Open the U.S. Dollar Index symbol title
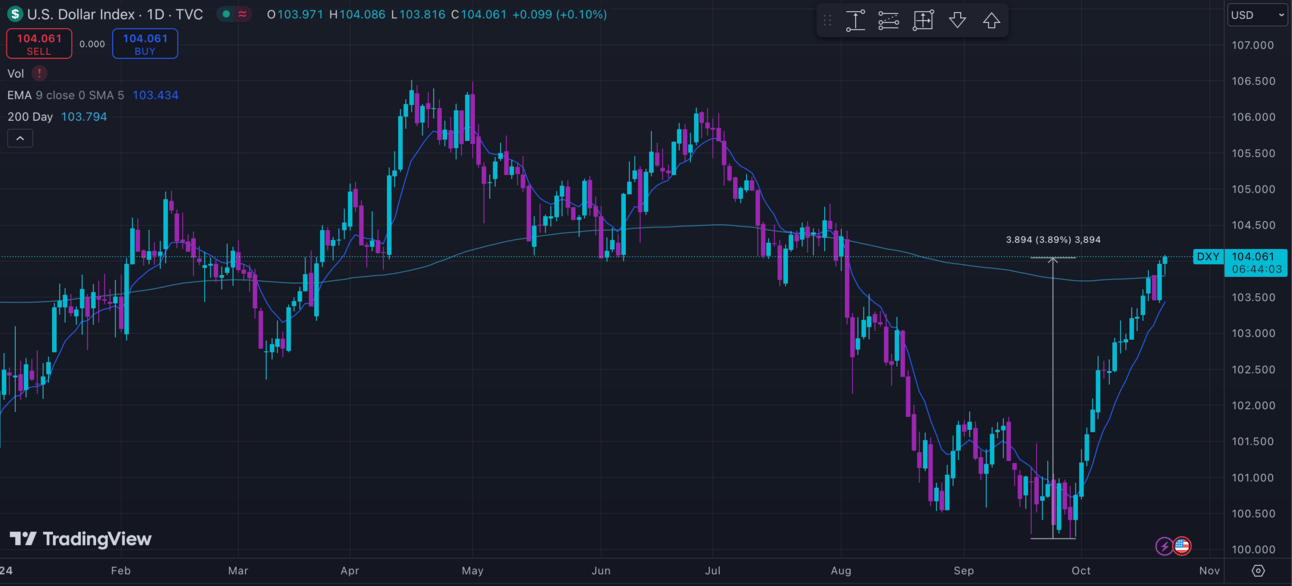The height and width of the screenshot is (586, 1292). coord(115,14)
